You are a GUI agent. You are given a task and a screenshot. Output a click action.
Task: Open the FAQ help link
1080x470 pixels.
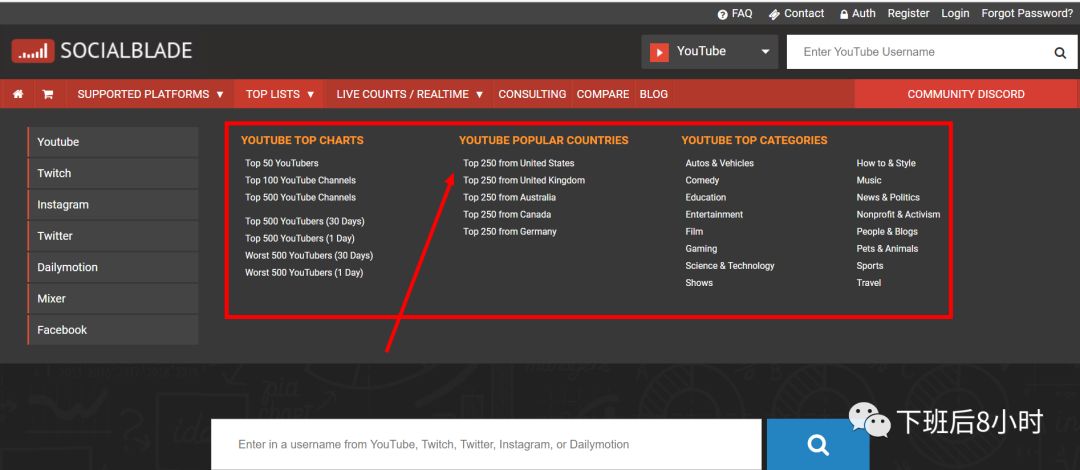click(x=735, y=14)
